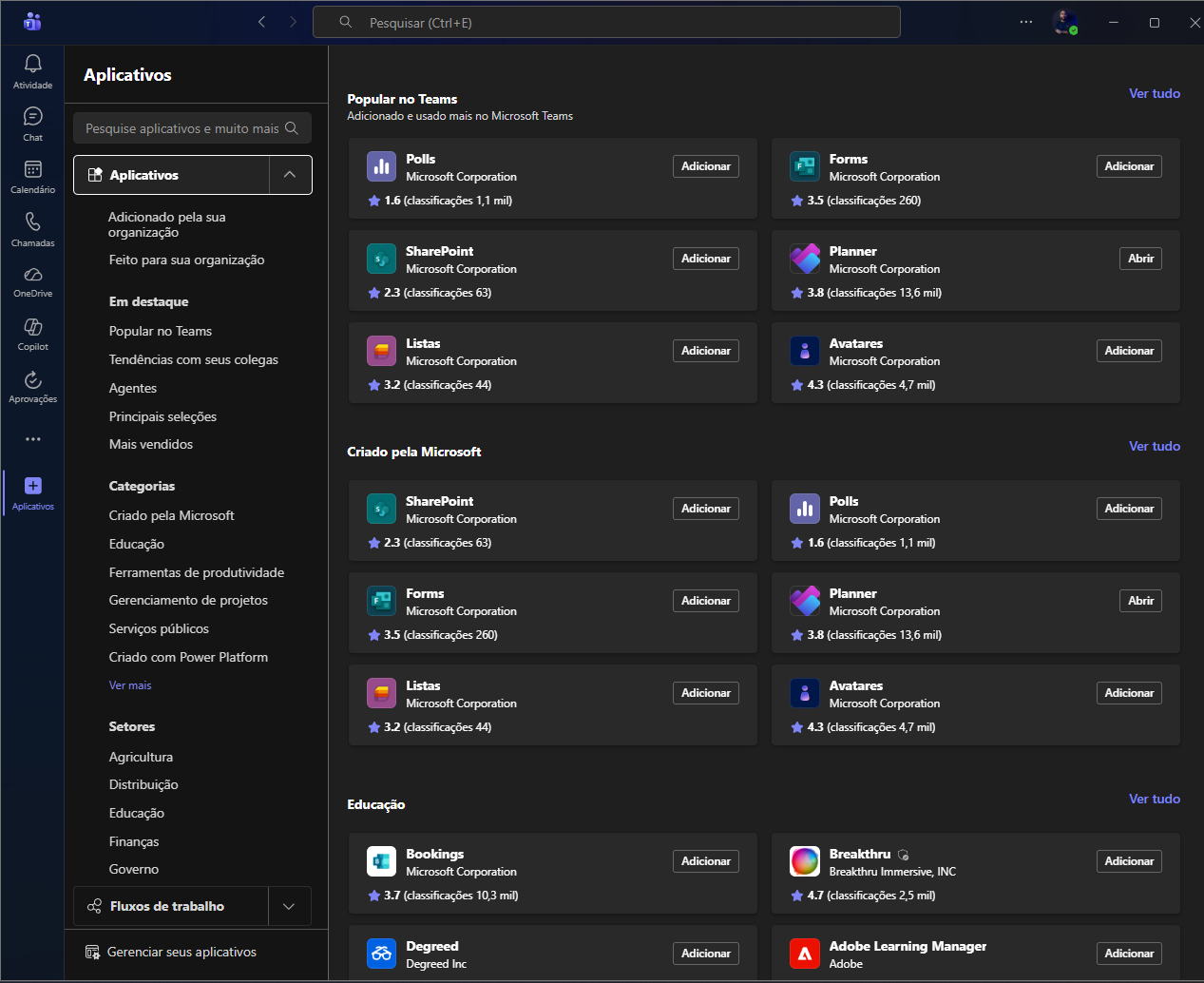Open the Chamadas phone icon
Image resolution: width=1204 pixels, height=983 pixels.
click(32, 222)
